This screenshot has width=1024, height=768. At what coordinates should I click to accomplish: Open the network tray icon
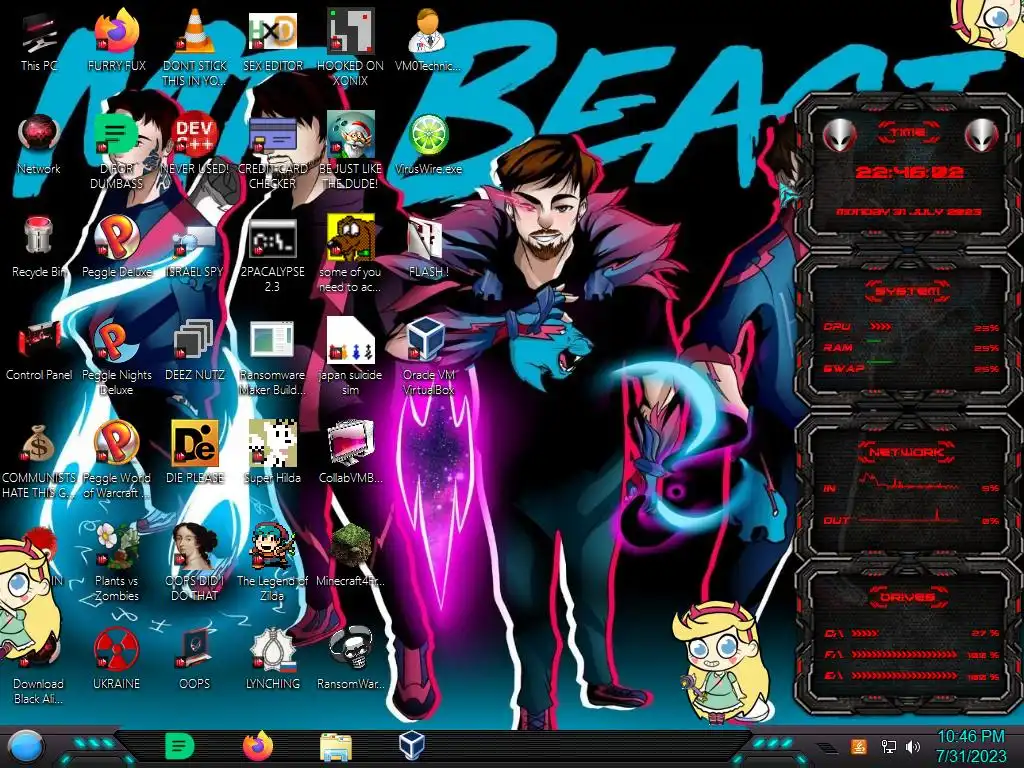[888, 746]
